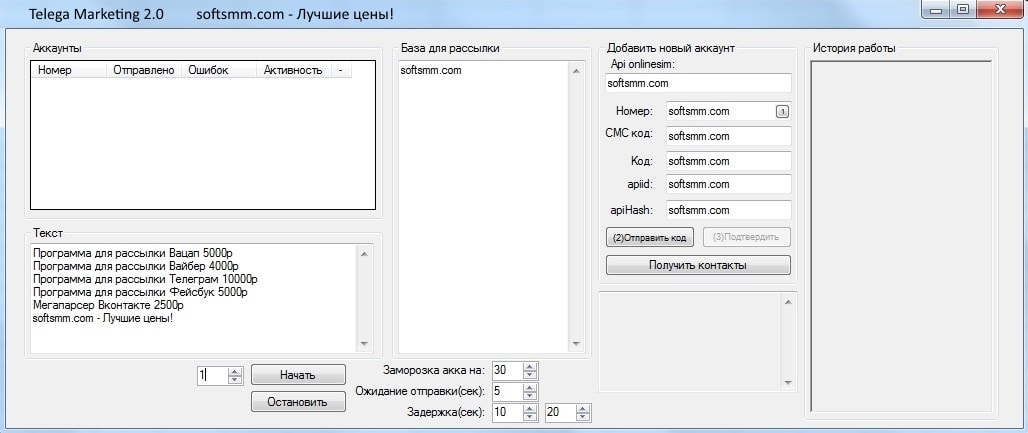The image size is (1028, 433).
Task: Click the apiid text field
Action: coord(727,184)
